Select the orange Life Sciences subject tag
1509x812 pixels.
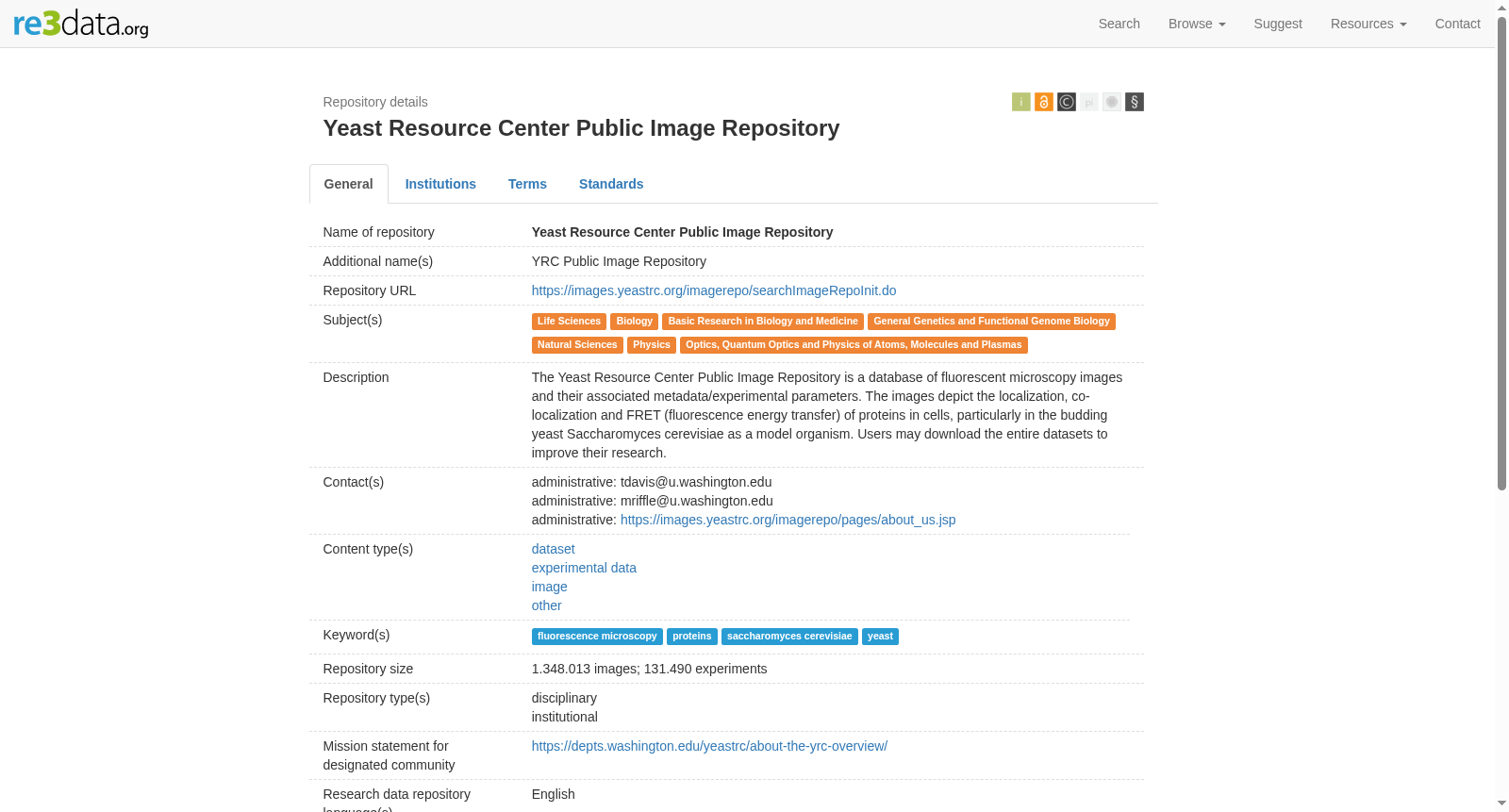click(x=569, y=322)
